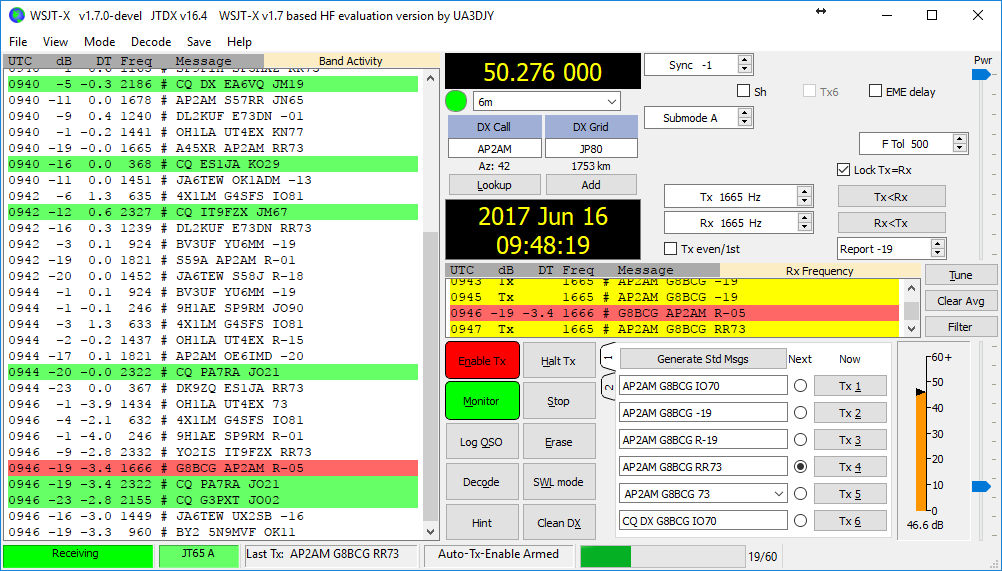Viewport: 1002px width, 571px height.
Task: Click the Tune button
Action: 960,275
